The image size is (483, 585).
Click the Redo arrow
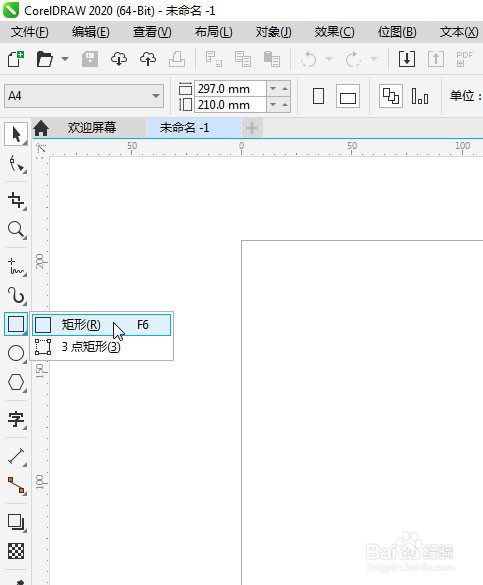353,59
